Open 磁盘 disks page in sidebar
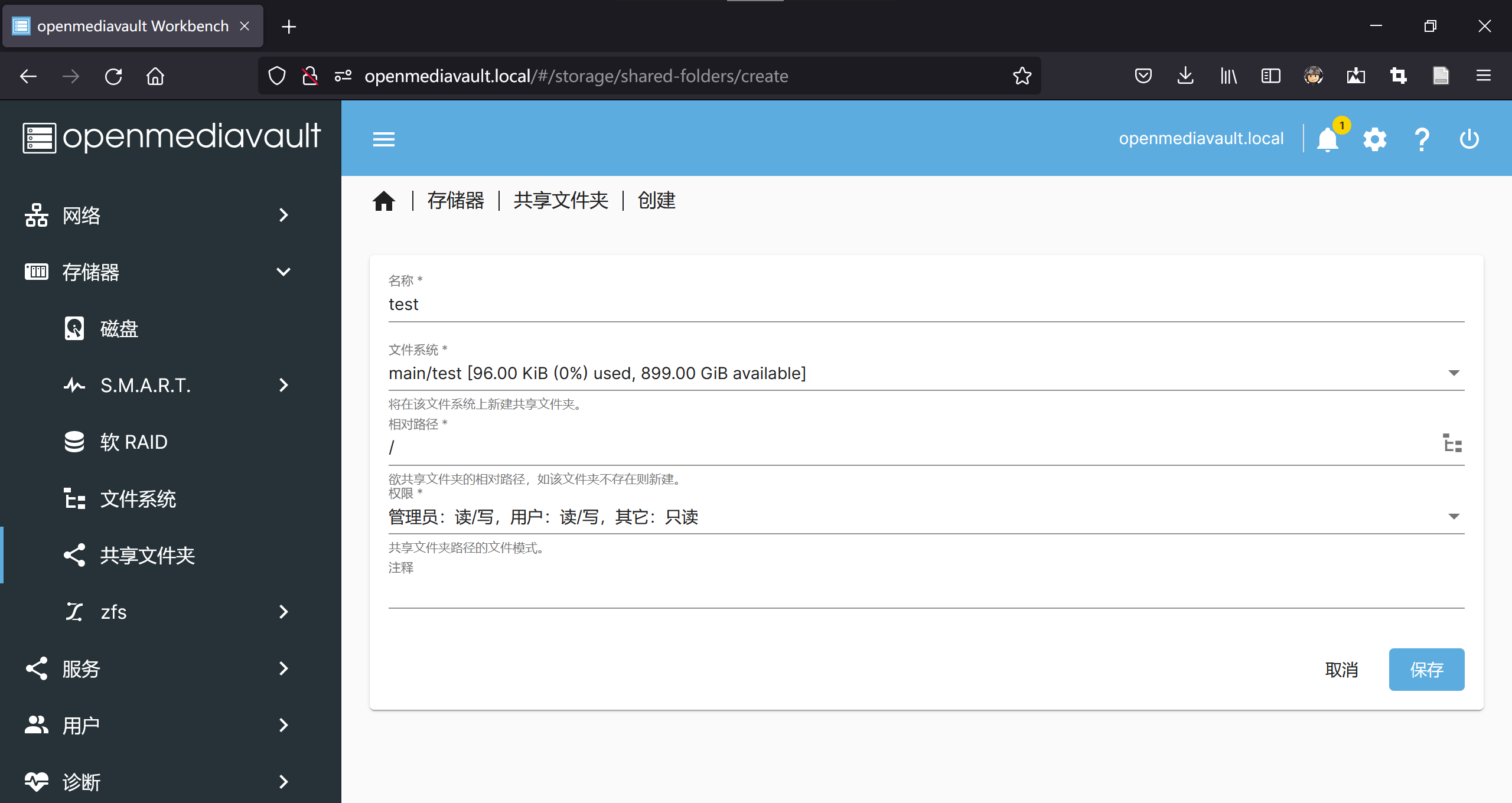Screen dimensions: 1512x803 pos(119,329)
